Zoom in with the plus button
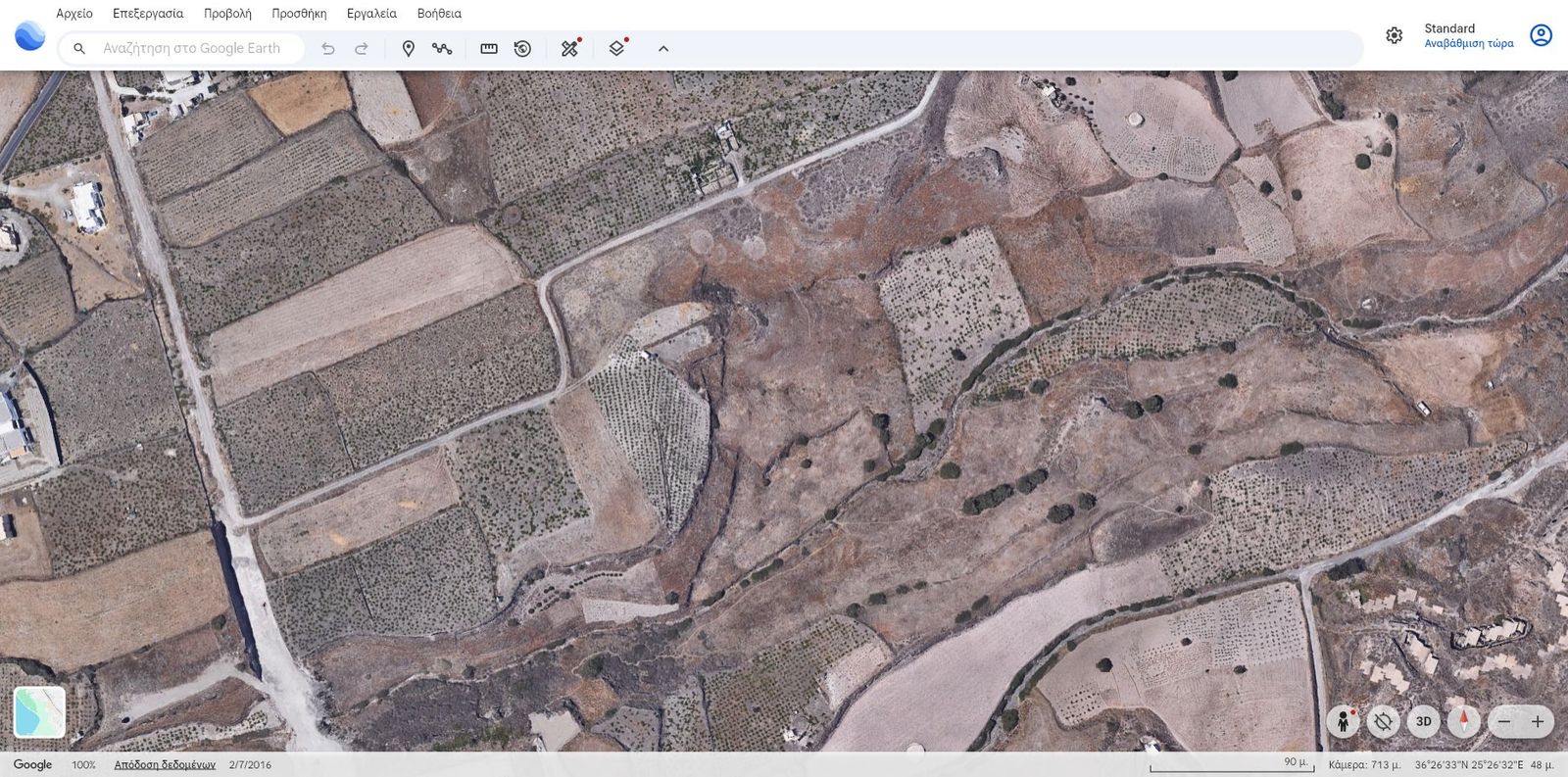The image size is (1568, 777). 1538,722
